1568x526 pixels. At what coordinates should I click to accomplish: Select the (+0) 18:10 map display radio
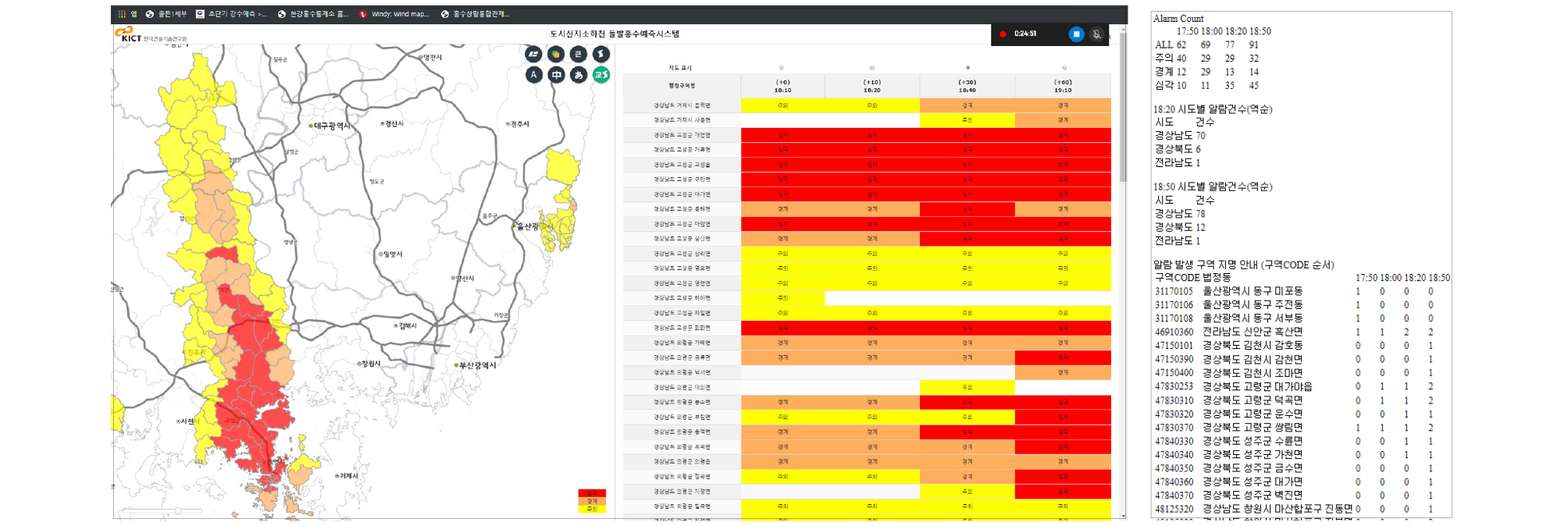tap(782, 68)
